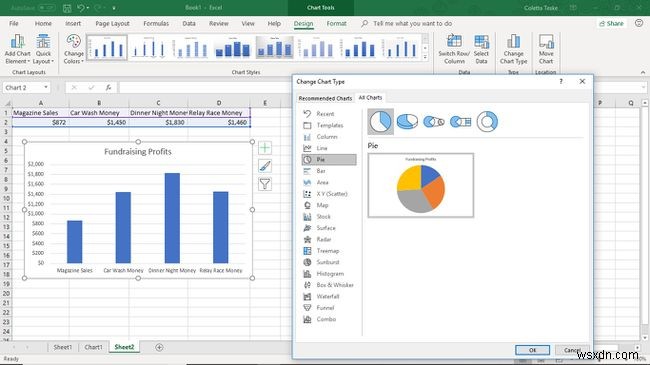This screenshot has height=365, width=650.
Task: Click the Move Chart icon
Action: [546, 41]
